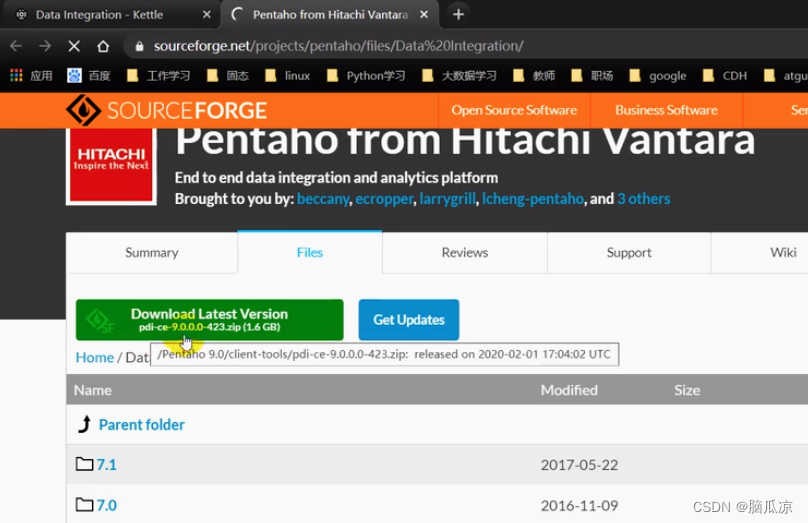Click the SourceForge logo
Screen dimensions: 808x523
[x=166, y=110]
